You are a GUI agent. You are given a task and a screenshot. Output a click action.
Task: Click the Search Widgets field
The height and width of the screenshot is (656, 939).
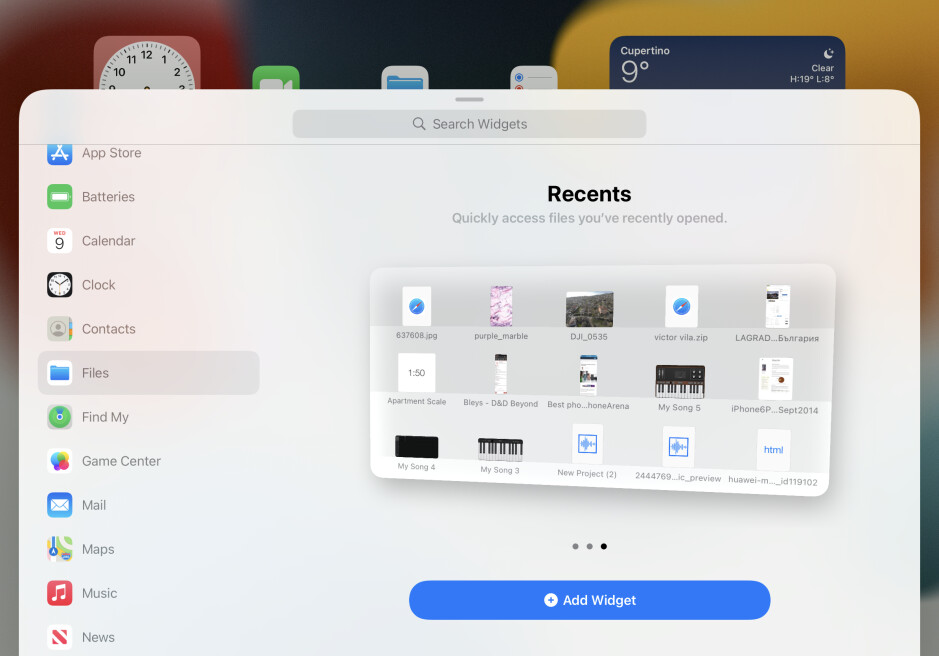469,123
